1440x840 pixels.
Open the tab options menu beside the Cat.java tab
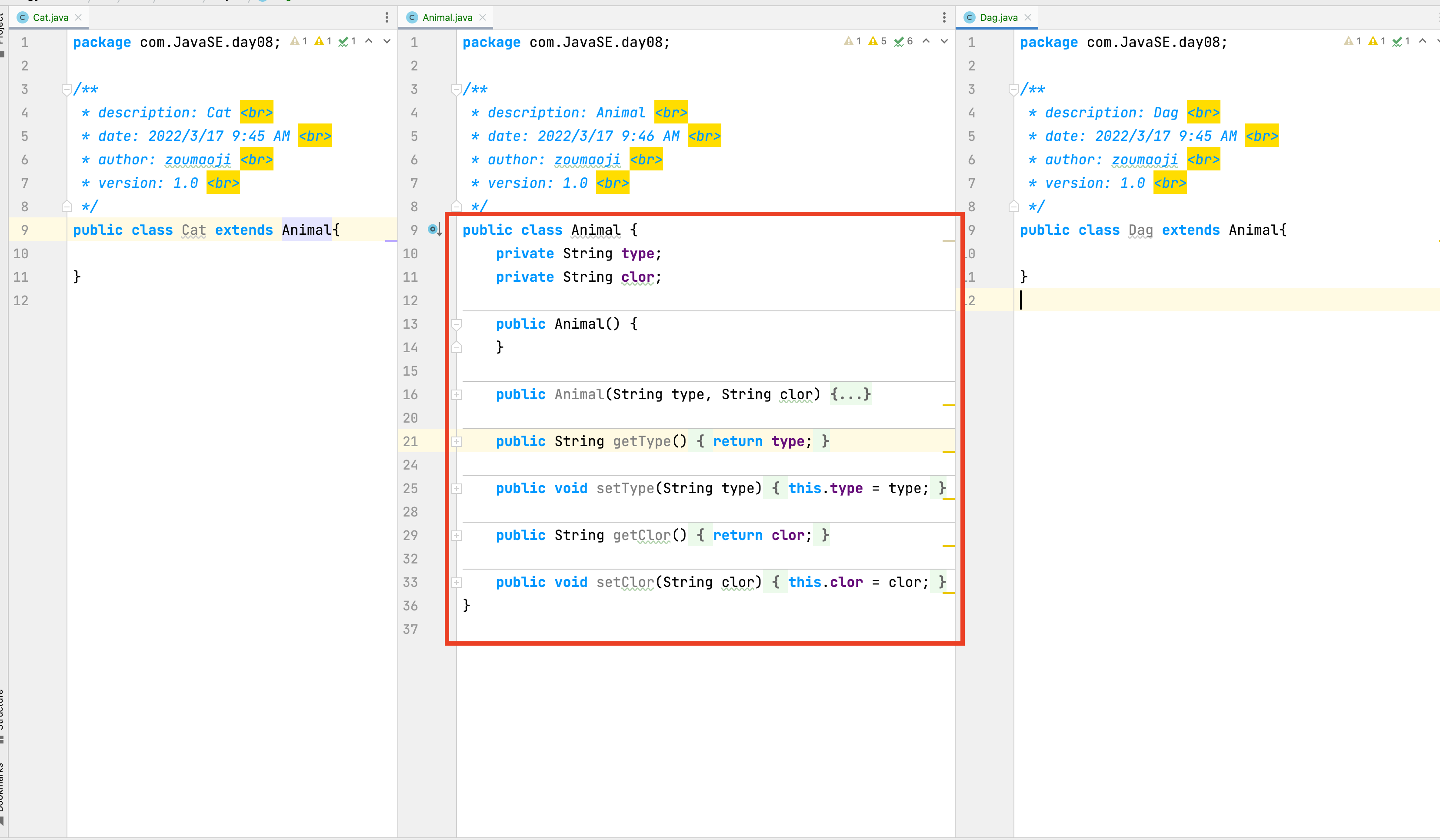click(x=387, y=18)
